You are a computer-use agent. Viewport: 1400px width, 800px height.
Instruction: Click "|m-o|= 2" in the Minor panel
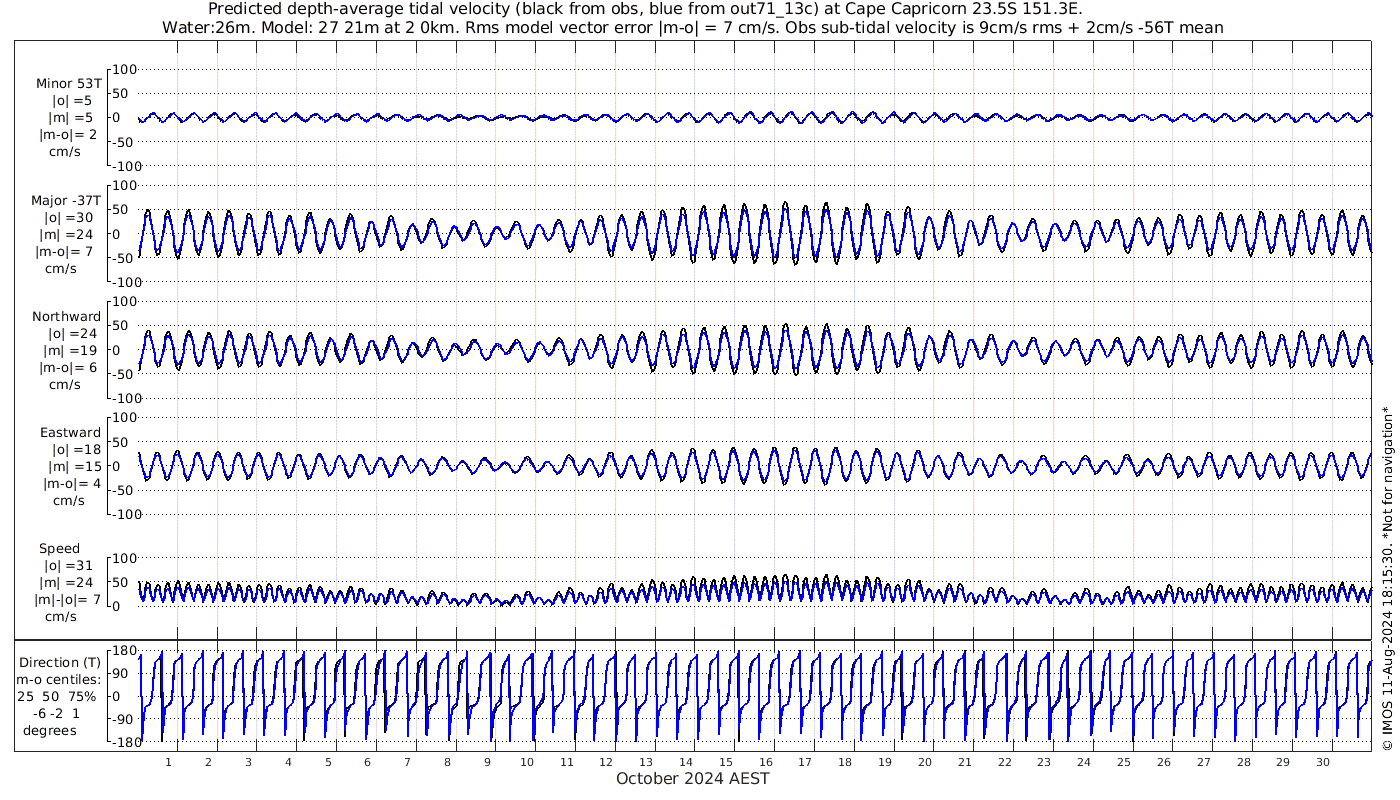tap(68, 135)
